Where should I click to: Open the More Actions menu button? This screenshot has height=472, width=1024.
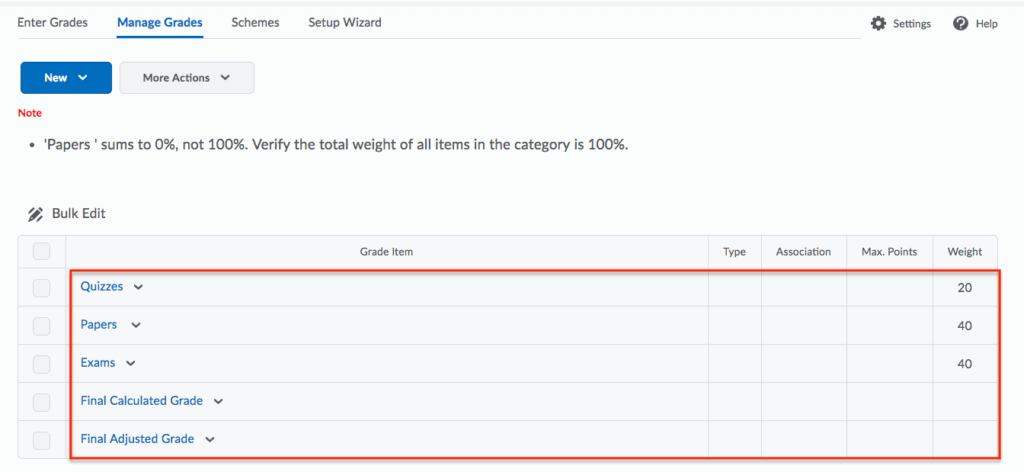186,78
